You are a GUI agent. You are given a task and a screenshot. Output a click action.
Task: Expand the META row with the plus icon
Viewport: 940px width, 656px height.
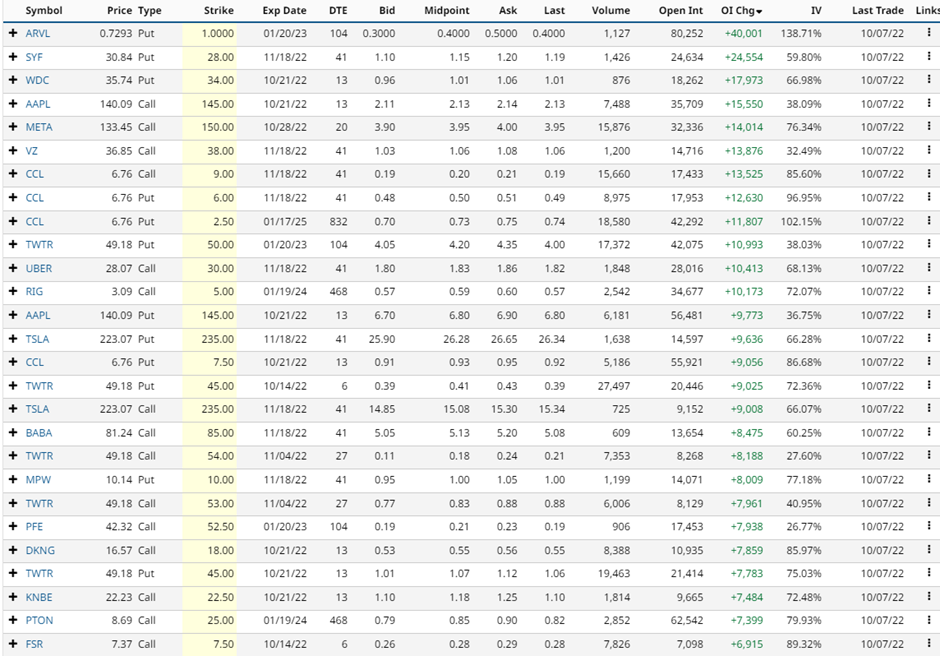(13, 127)
